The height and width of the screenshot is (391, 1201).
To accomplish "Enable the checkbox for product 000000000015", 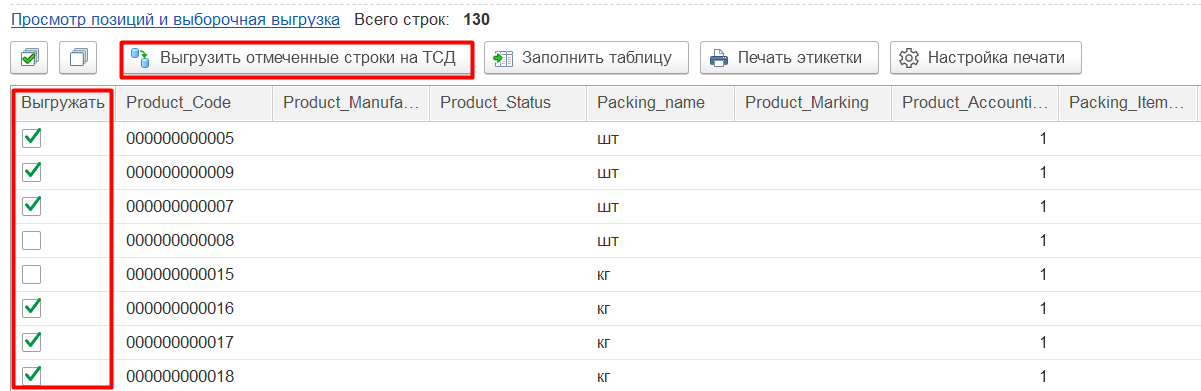I will tap(32, 274).
